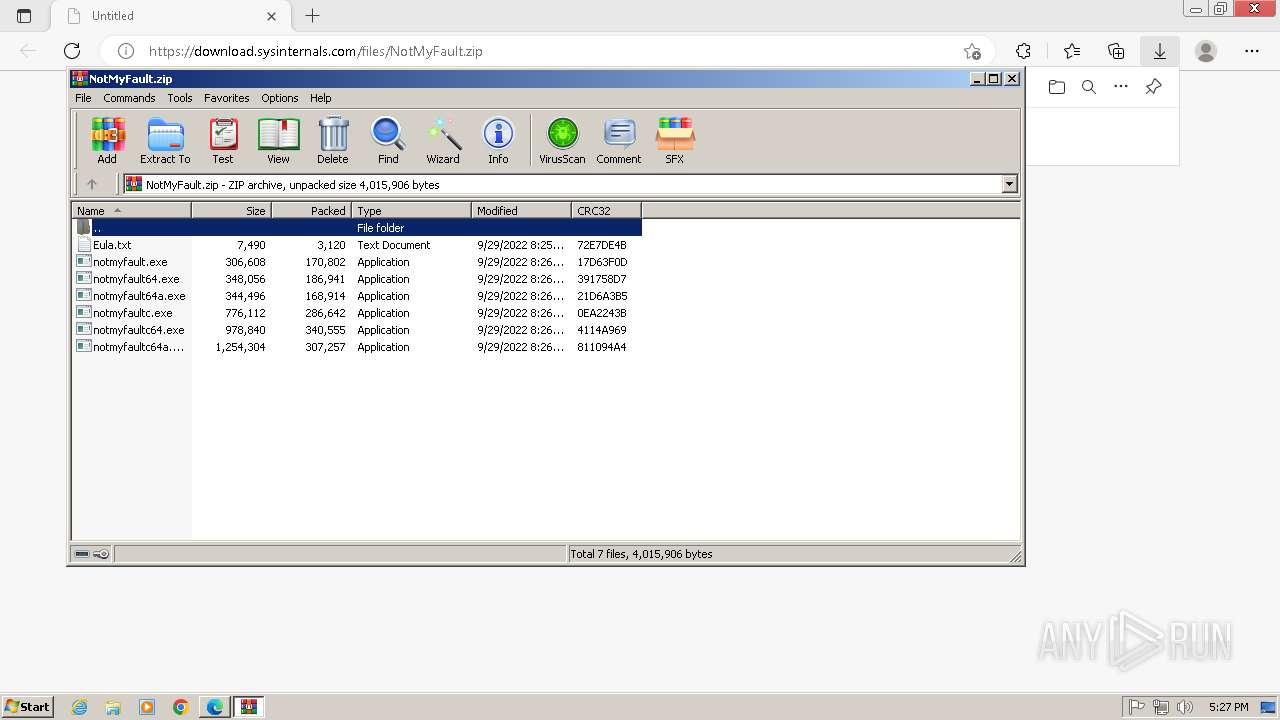Click the Add toolbar icon in WinRAR
The height and width of the screenshot is (720, 1280).
[107, 140]
